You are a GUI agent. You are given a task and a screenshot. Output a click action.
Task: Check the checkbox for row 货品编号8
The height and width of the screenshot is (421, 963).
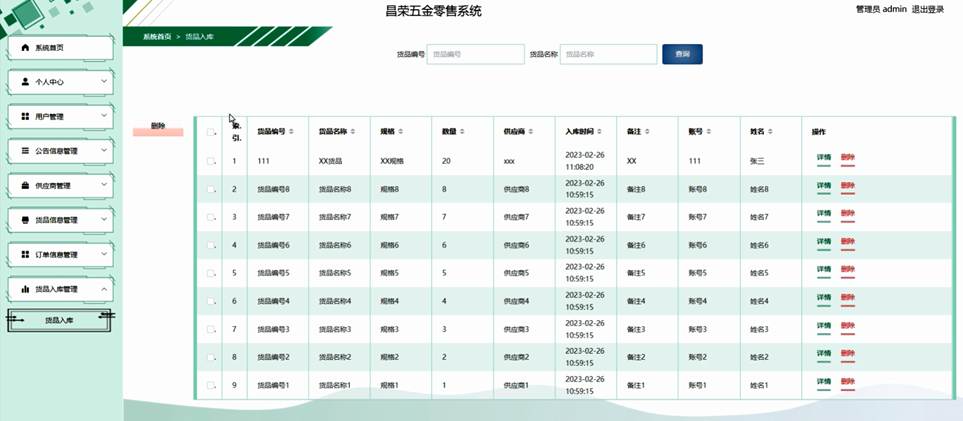tap(211, 189)
